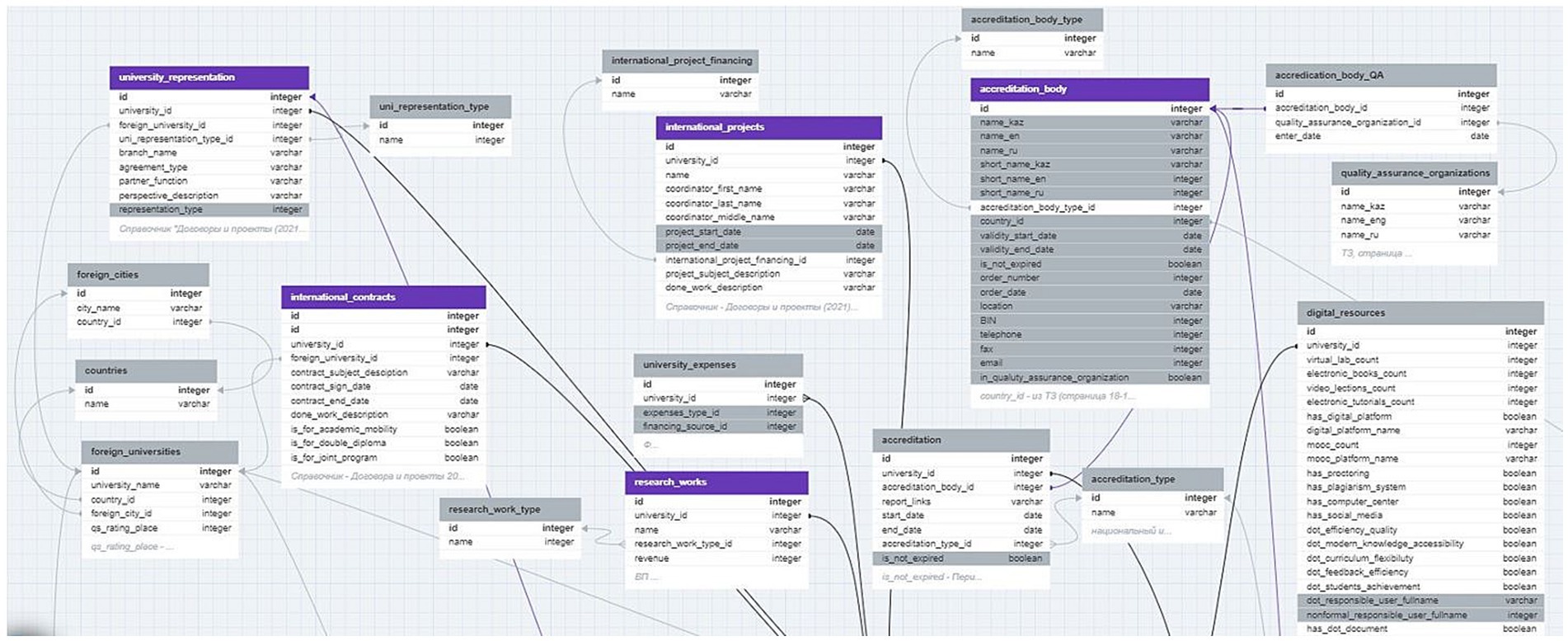Click name_eng in quality_assurance_organizations
Screen dimensions: 1568x641
coord(1414,221)
